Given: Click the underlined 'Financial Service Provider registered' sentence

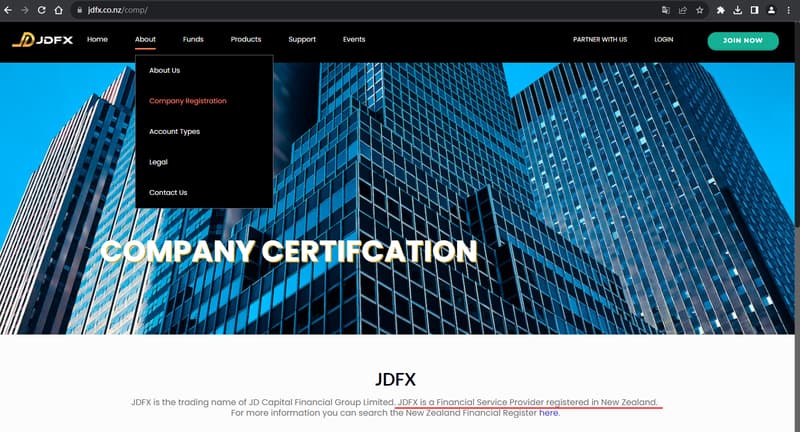Looking at the screenshot, I should 528,402.
